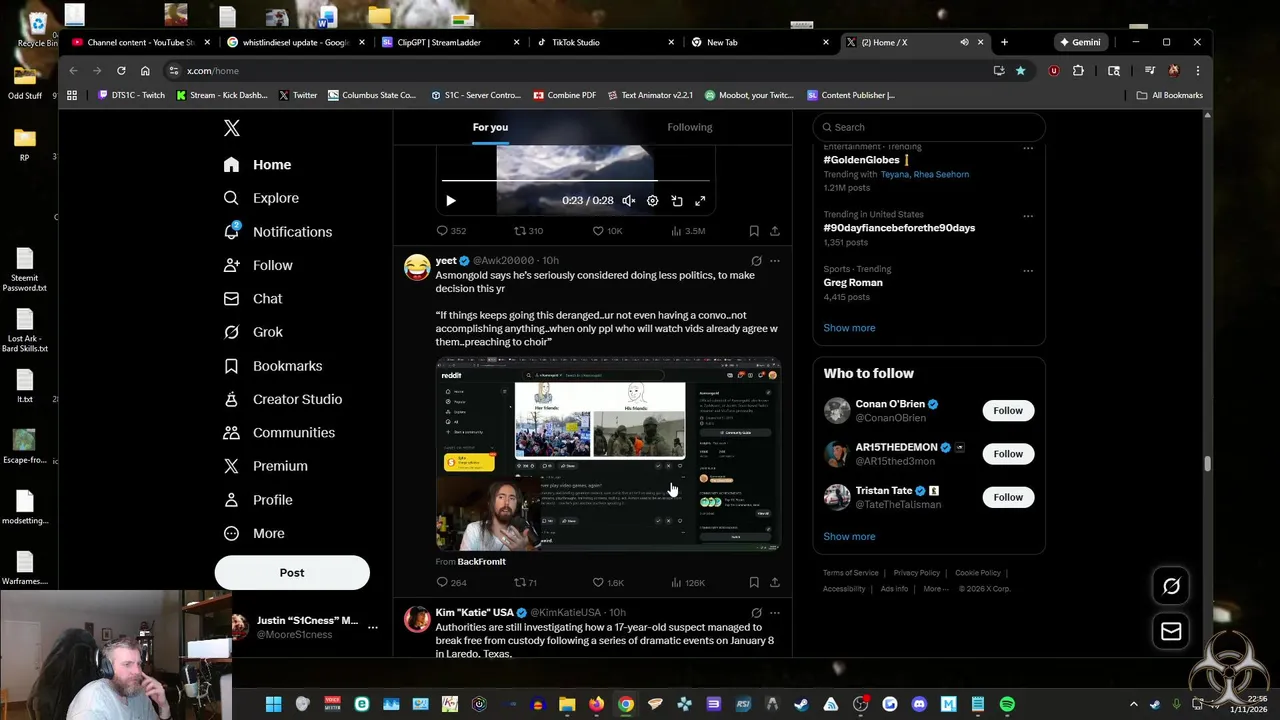This screenshot has height=720, width=1280.
Task: Open the Windows Start menu
Action: 273,704
